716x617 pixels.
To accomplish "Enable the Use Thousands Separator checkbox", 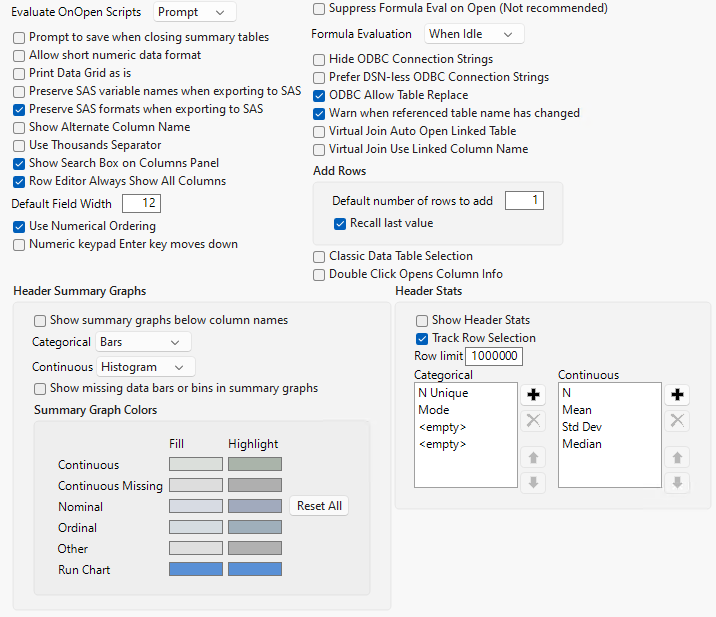I will pos(20,145).
